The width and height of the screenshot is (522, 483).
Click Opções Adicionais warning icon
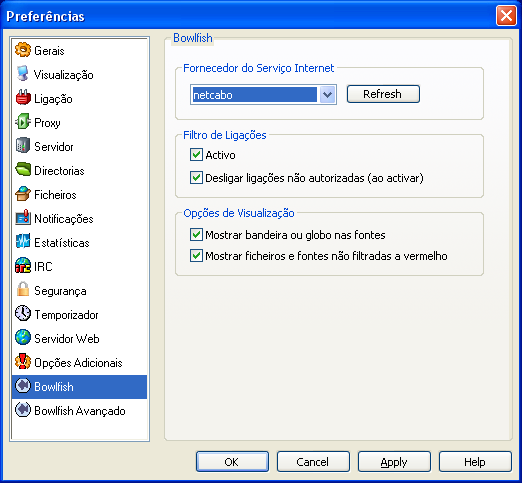(x=23, y=362)
